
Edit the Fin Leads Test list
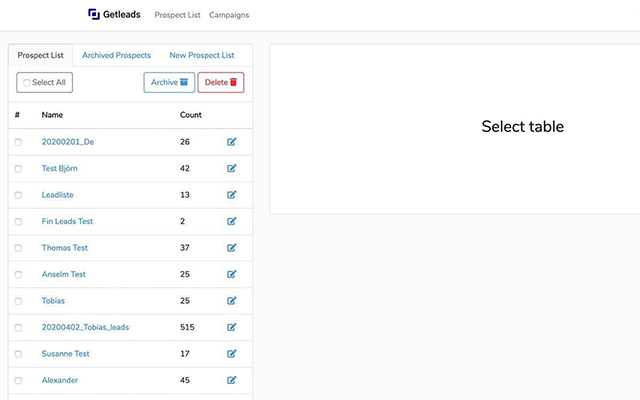click(x=231, y=221)
